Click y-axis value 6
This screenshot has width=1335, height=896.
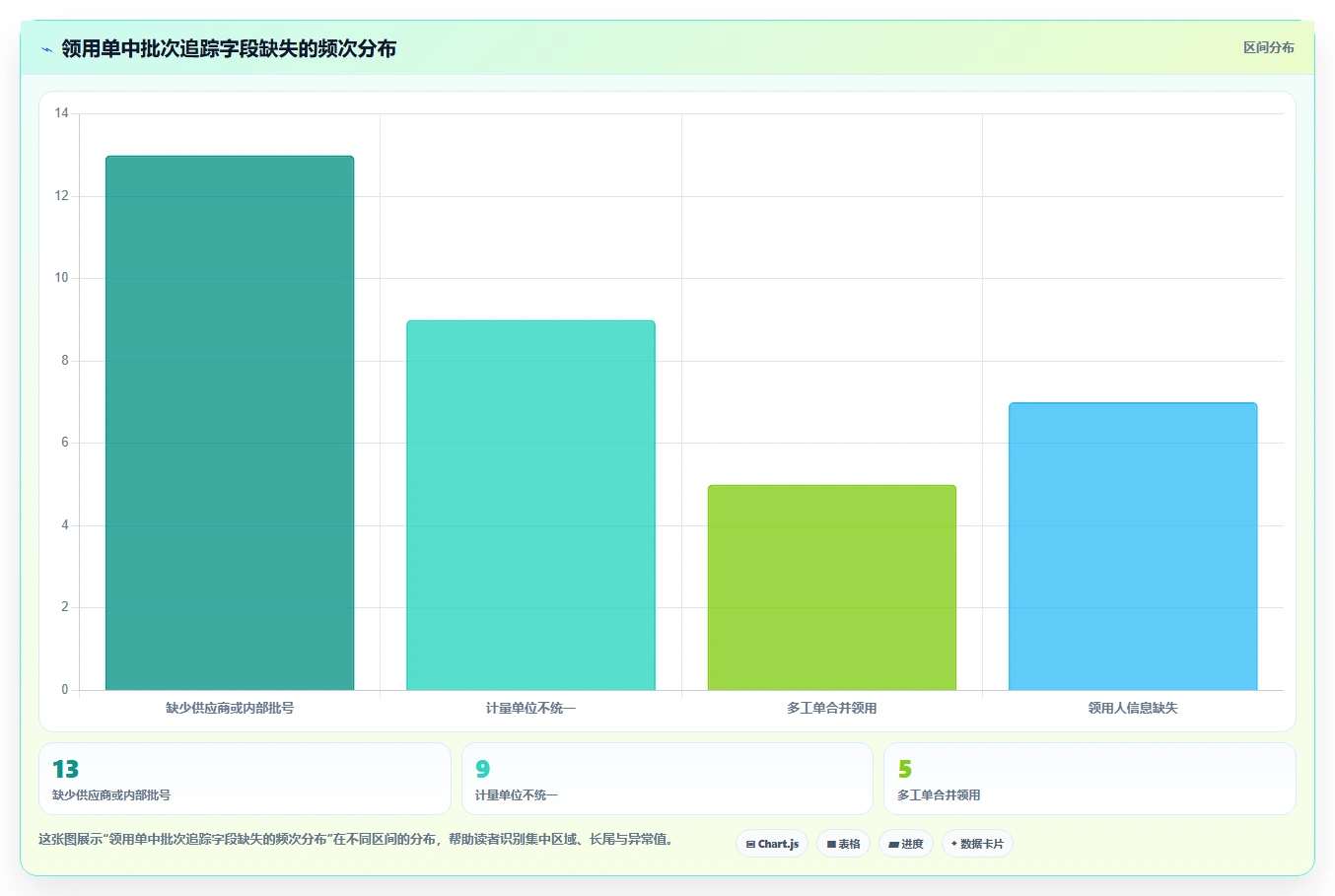click(65, 443)
